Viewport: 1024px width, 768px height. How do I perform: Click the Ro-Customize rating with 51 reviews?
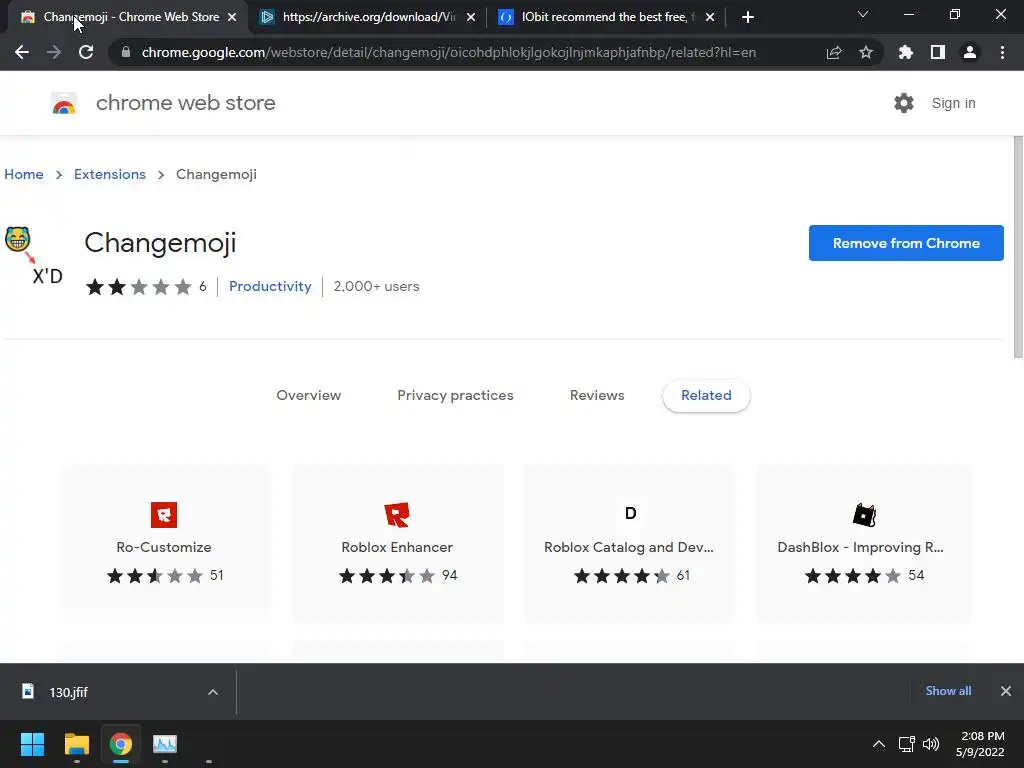[x=165, y=575]
